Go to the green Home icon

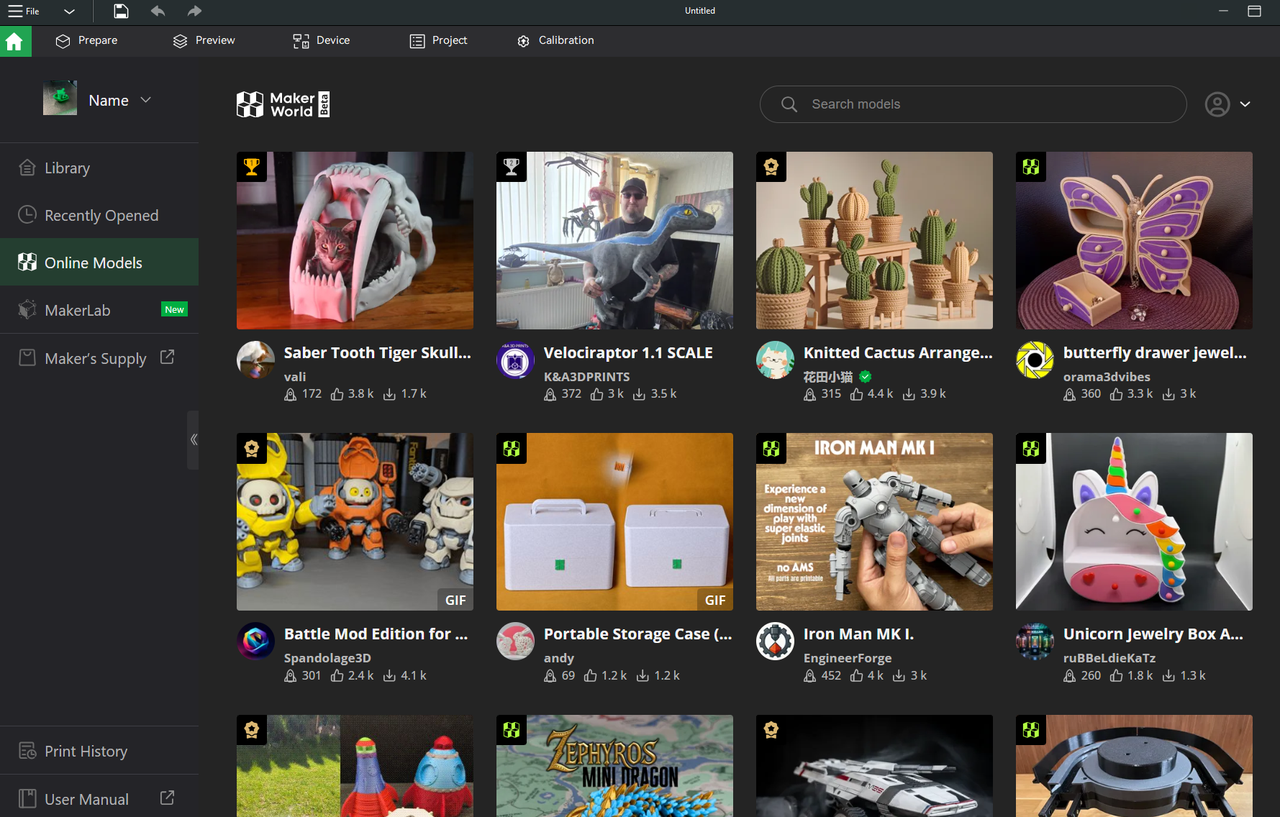click(x=15, y=41)
